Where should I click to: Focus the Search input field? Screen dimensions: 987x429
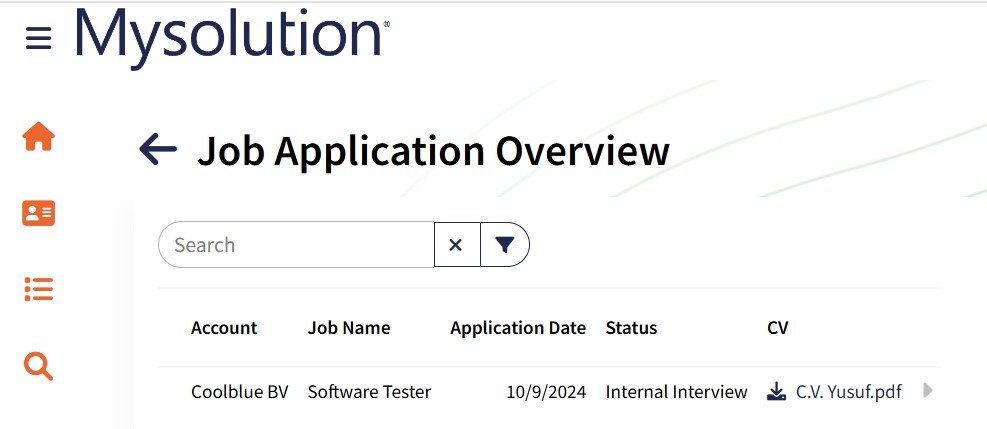click(296, 245)
